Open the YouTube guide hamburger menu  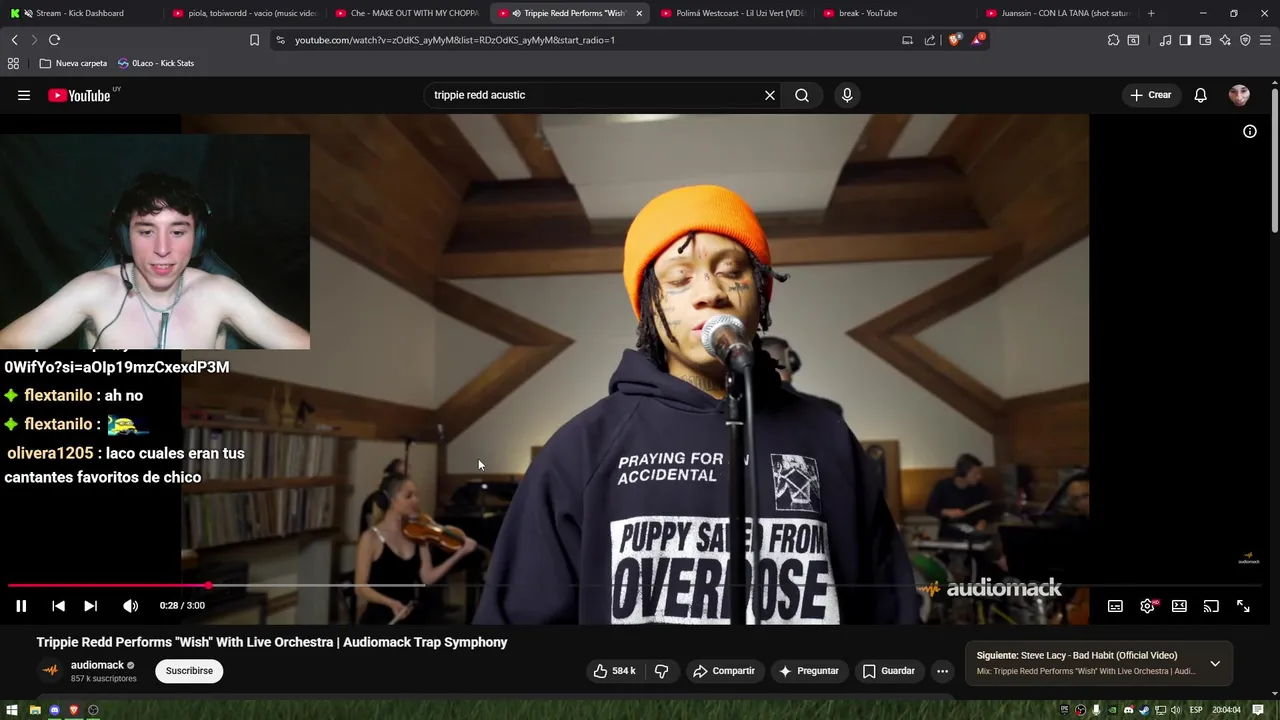(x=24, y=95)
